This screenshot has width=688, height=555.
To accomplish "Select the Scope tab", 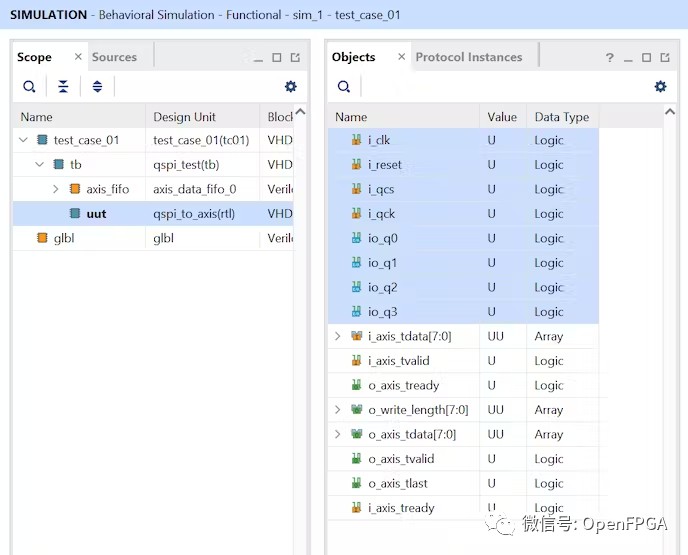I will point(34,57).
